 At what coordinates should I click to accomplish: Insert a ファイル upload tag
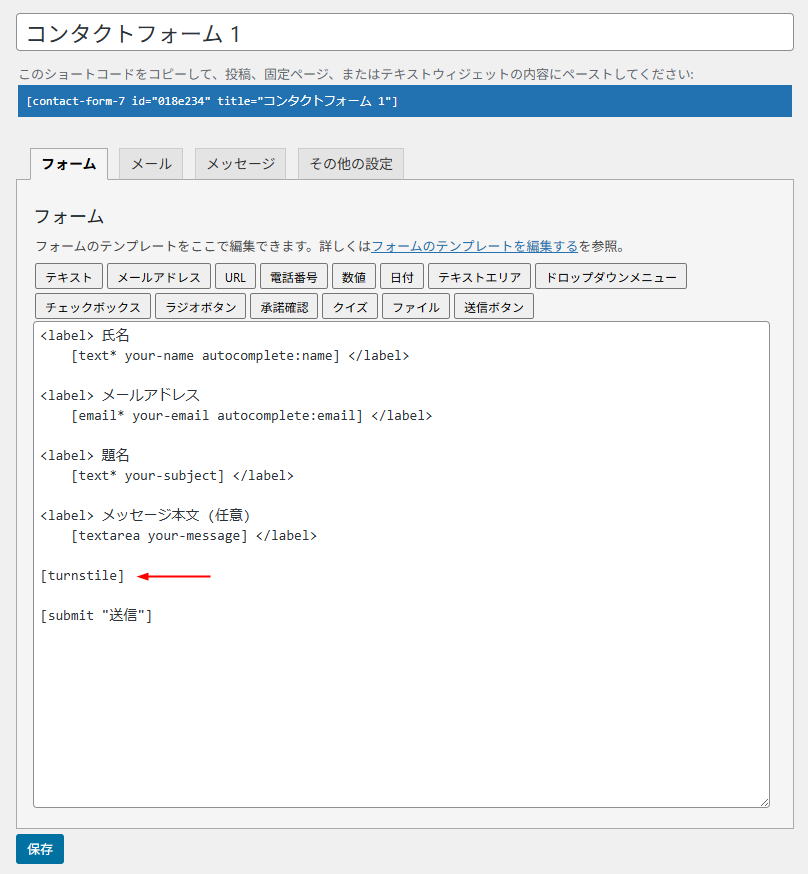click(x=416, y=307)
